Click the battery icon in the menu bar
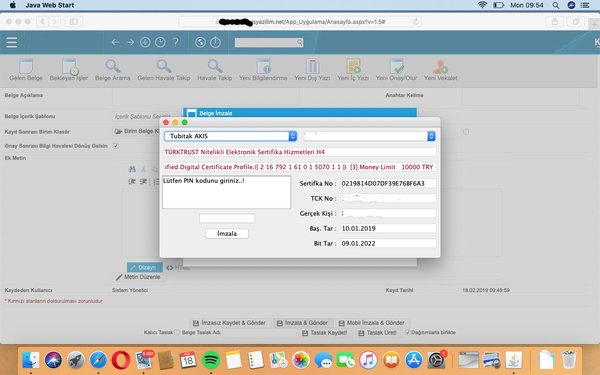Image resolution: width=600 pixels, height=375 pixels. [498, 5]
